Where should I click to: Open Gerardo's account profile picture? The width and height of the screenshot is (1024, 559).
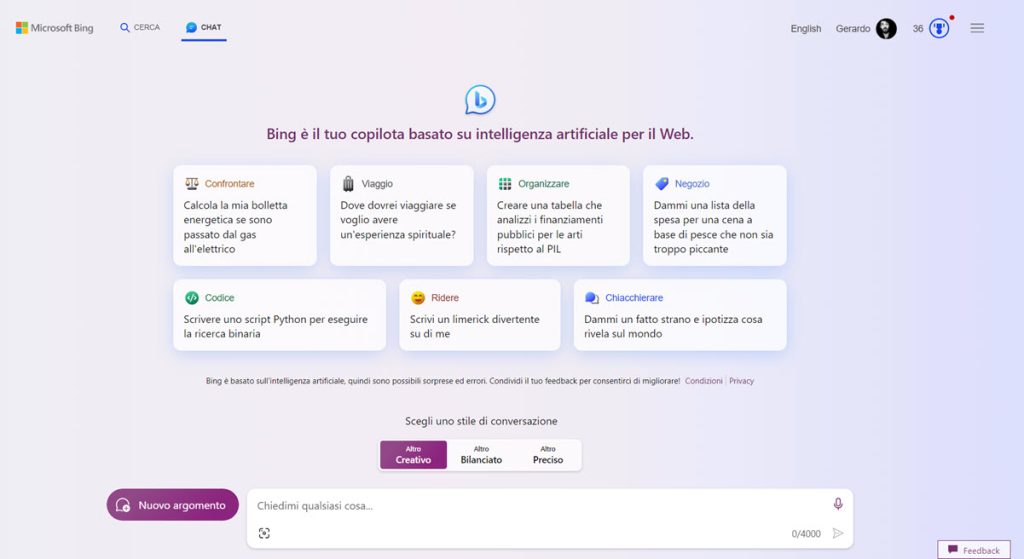(886, 29)
